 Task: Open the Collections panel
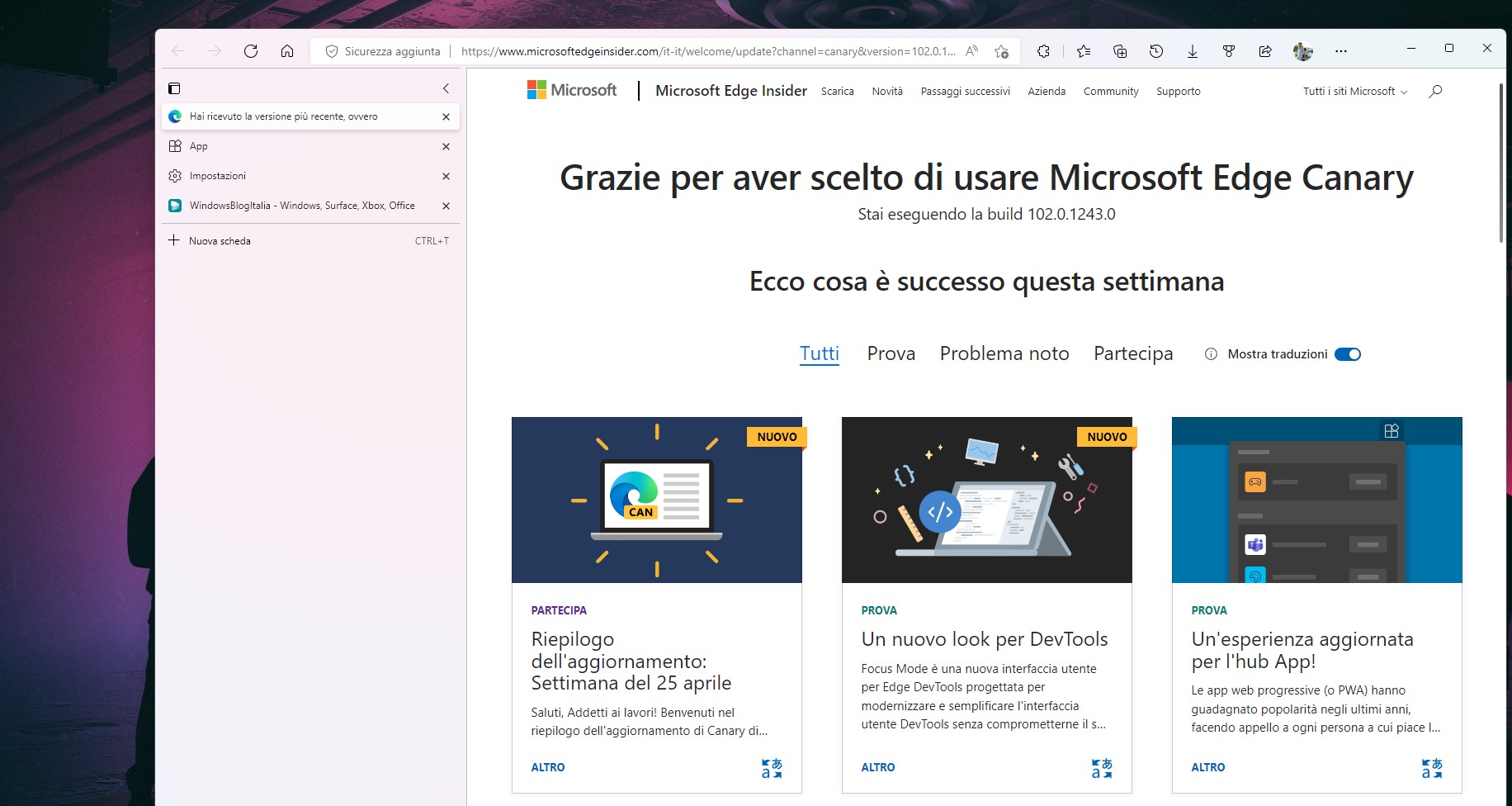[1120, 51]
